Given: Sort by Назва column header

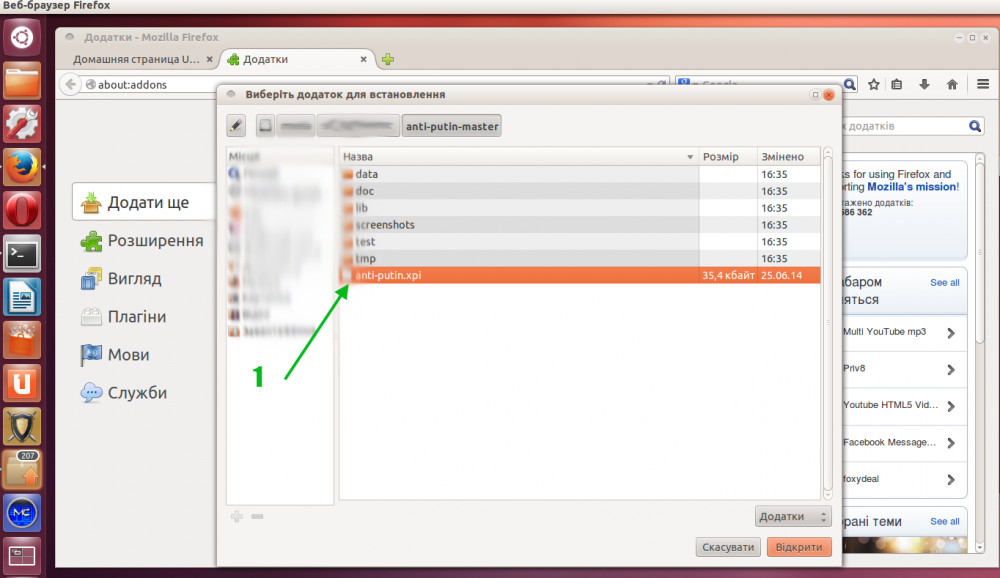Looking at the screenshot, I should (518, 156).
